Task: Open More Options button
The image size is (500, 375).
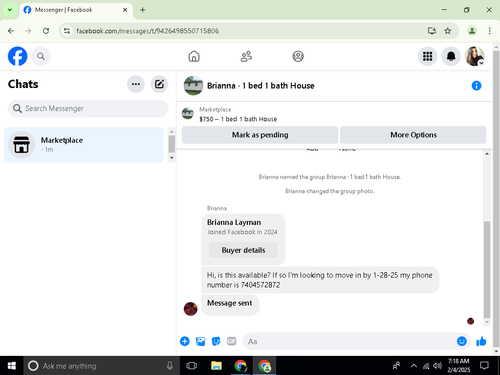Action: [413, 135]
